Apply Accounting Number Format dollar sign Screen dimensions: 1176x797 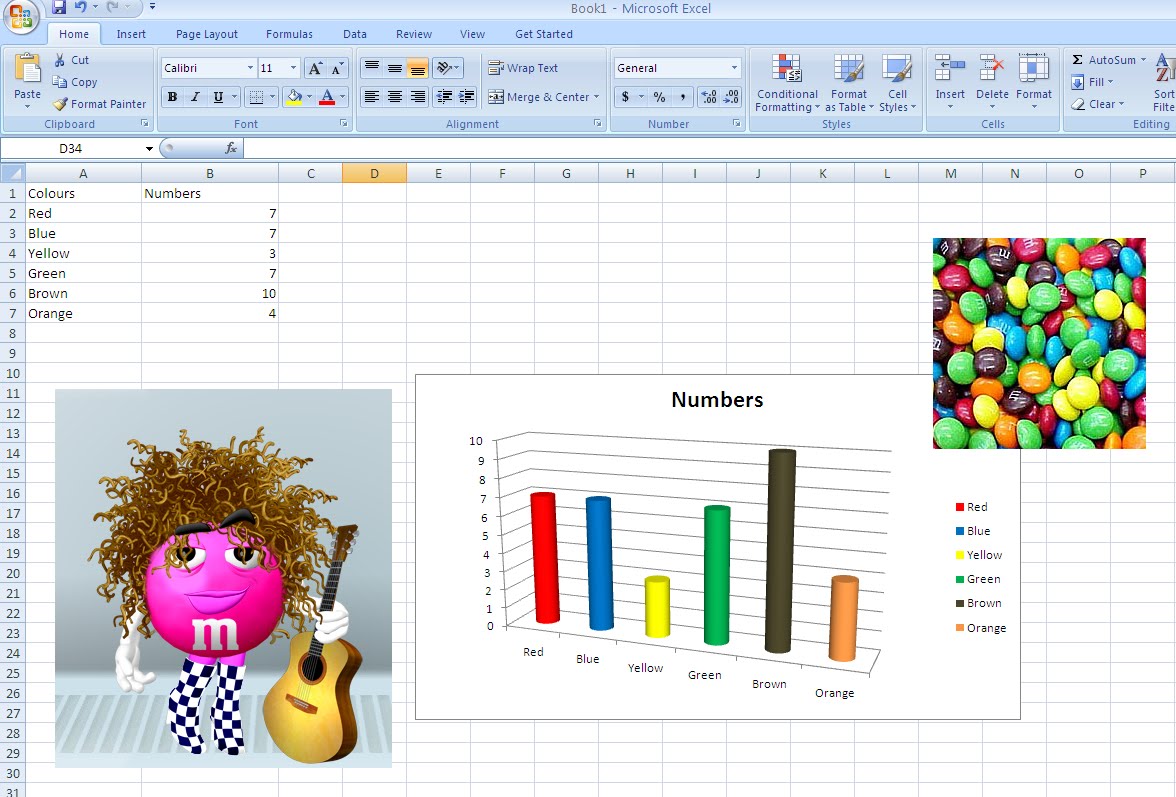point(626,97)
